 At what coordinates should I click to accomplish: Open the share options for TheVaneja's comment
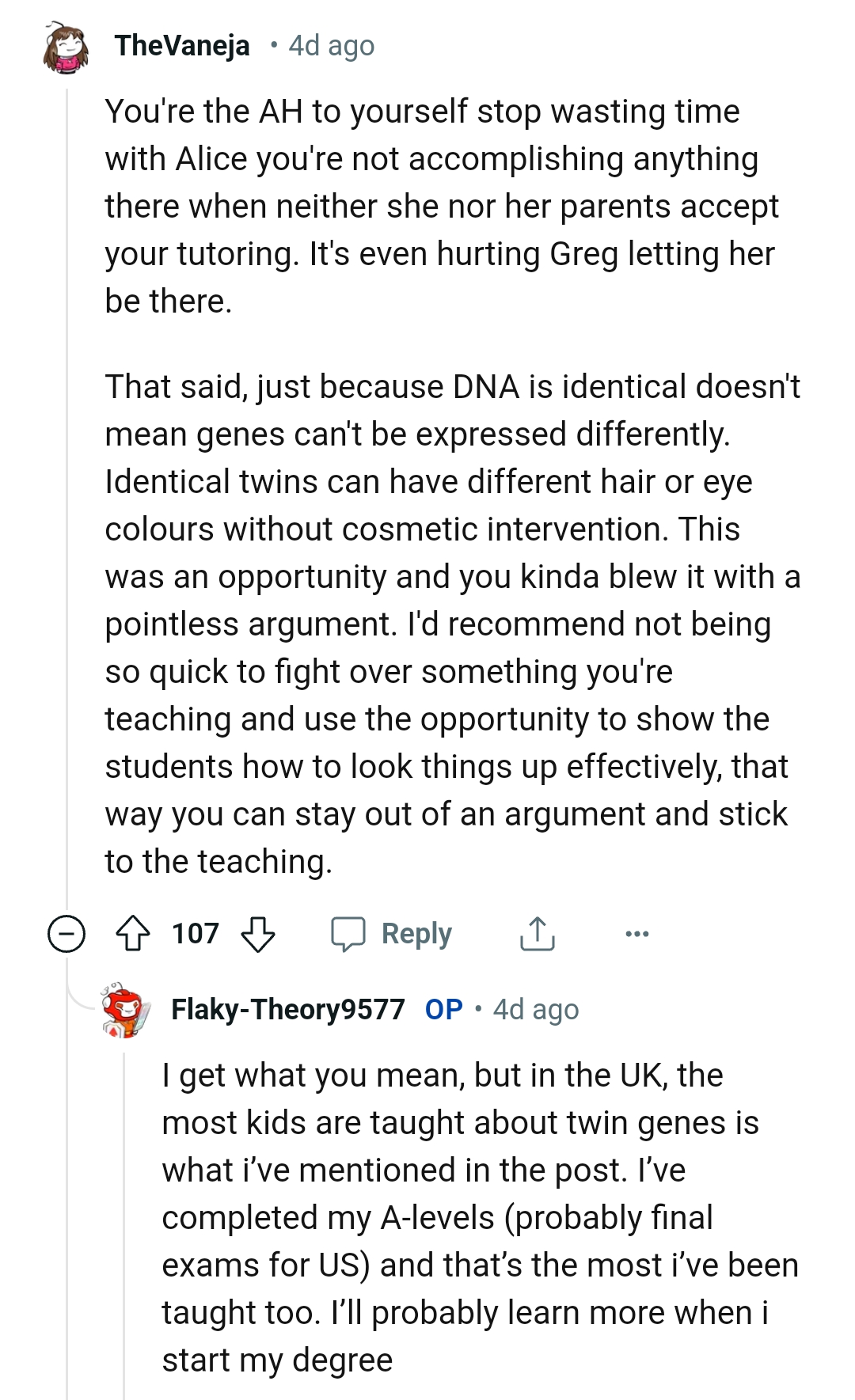(537, 934)
